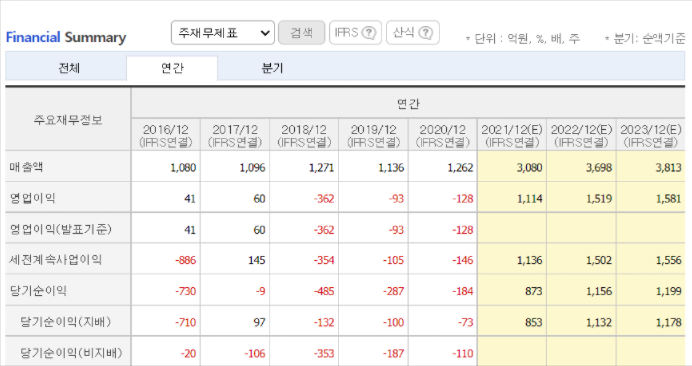
Task: Select the 2018/12 column header
Action: pyautogui.click(x=304, y=136)
